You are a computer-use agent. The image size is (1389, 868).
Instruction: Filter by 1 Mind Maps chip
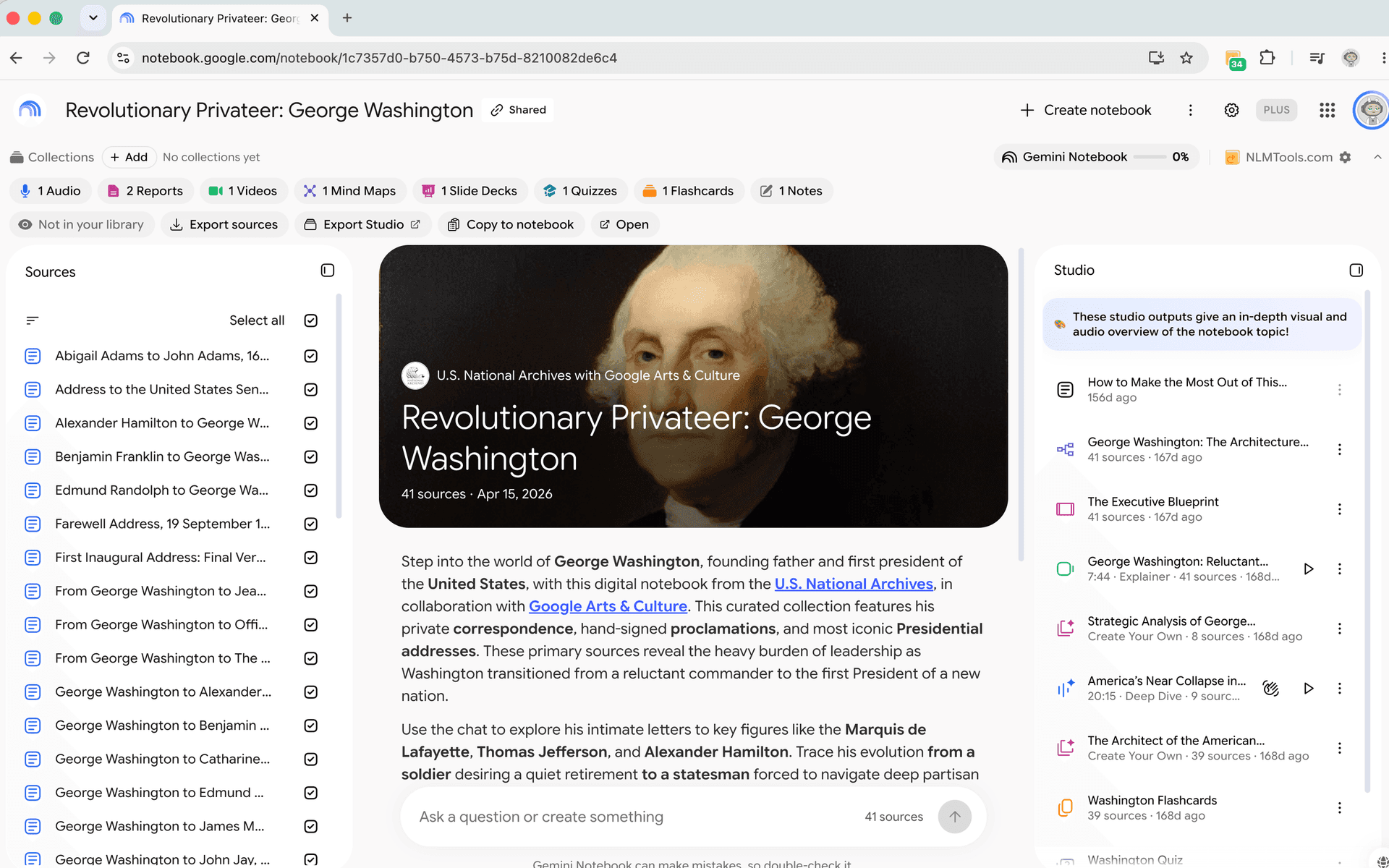click(x=350, y=191)
